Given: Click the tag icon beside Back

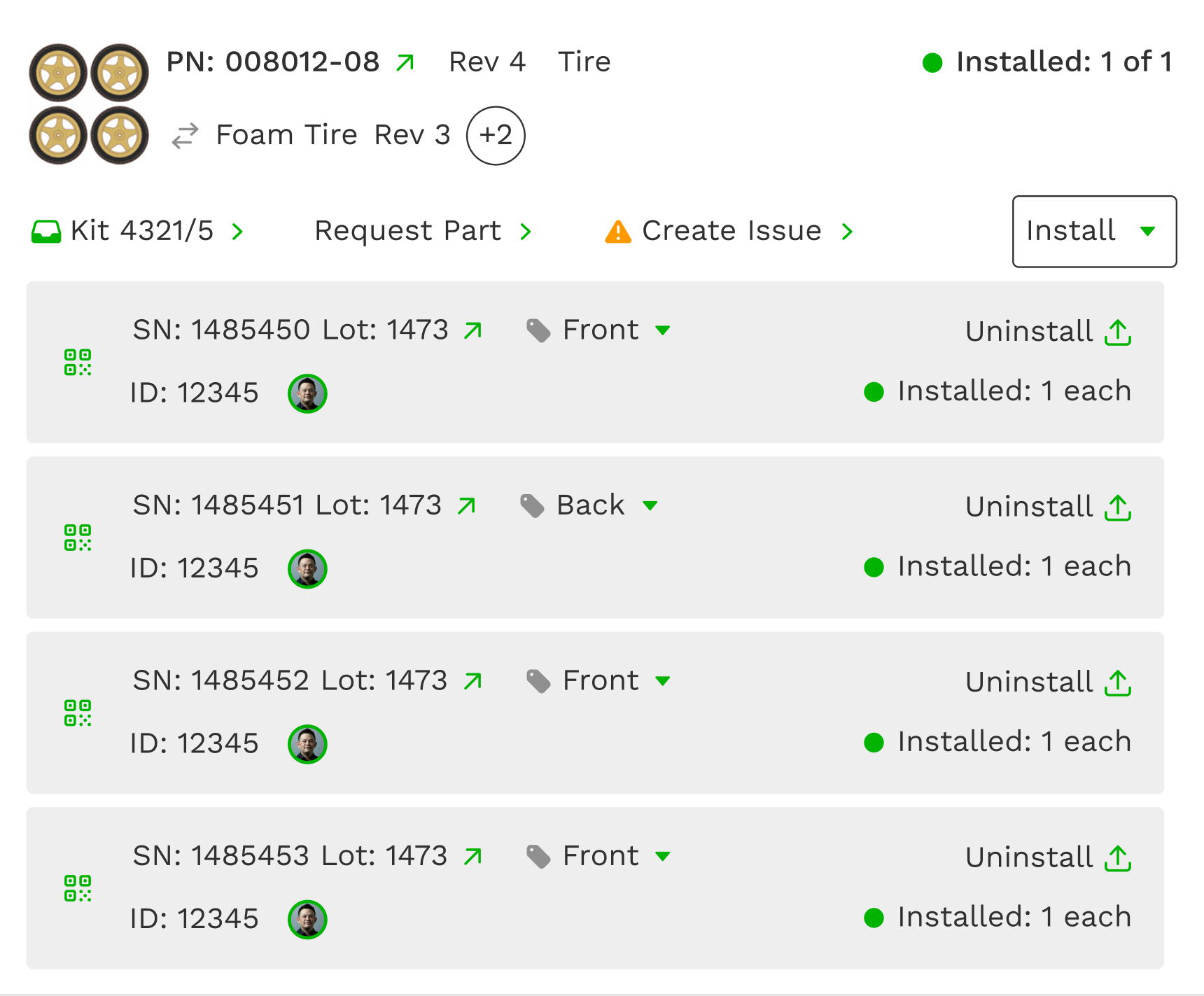Looking at the screenshot, I should 532,506.
